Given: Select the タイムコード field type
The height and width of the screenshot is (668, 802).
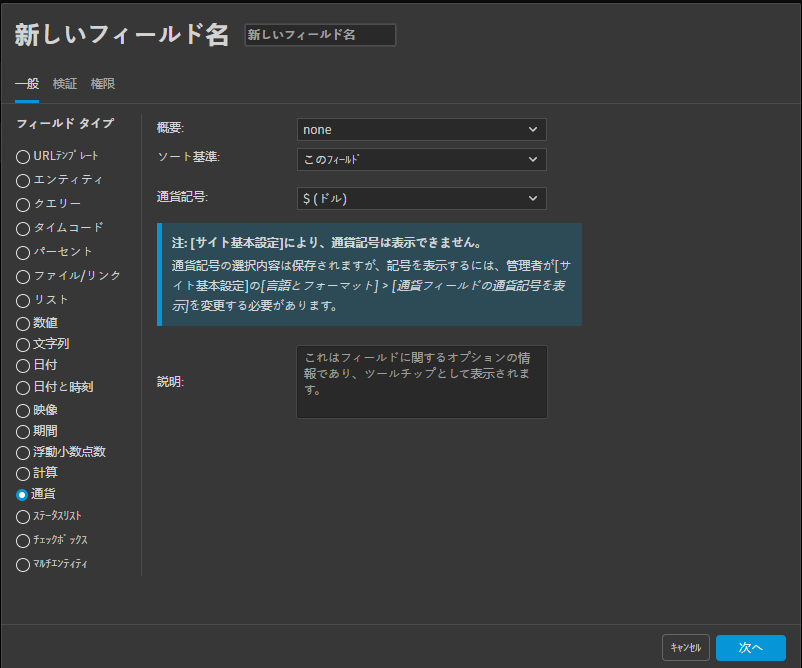Looking at the screenshot, I should pyautogui.click(x=21, y=228).
